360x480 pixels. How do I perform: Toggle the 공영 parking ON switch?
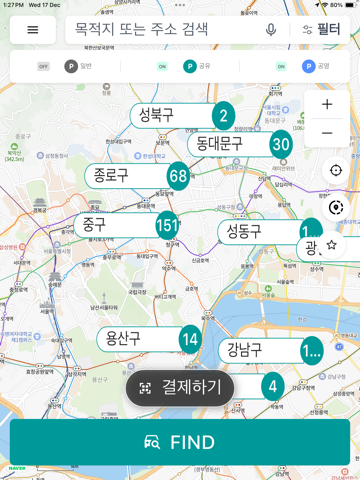tap(281, 66)
